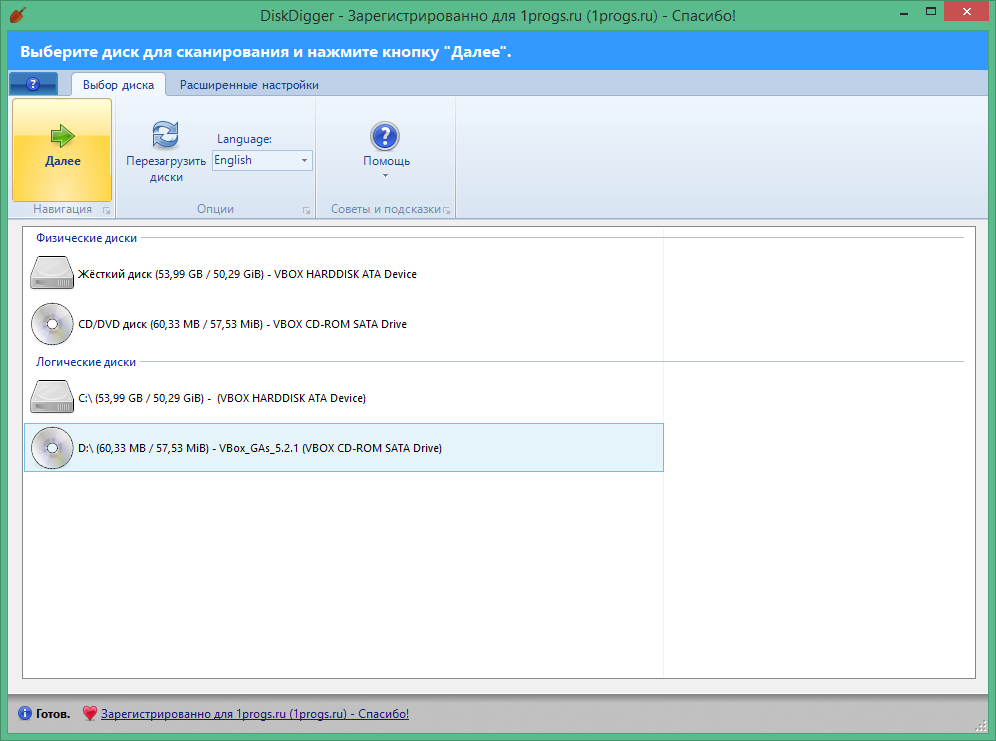This screenshot has height=741, width=996.
Task: Open the Навигация group dialog launcher
Action: point(106,210)
